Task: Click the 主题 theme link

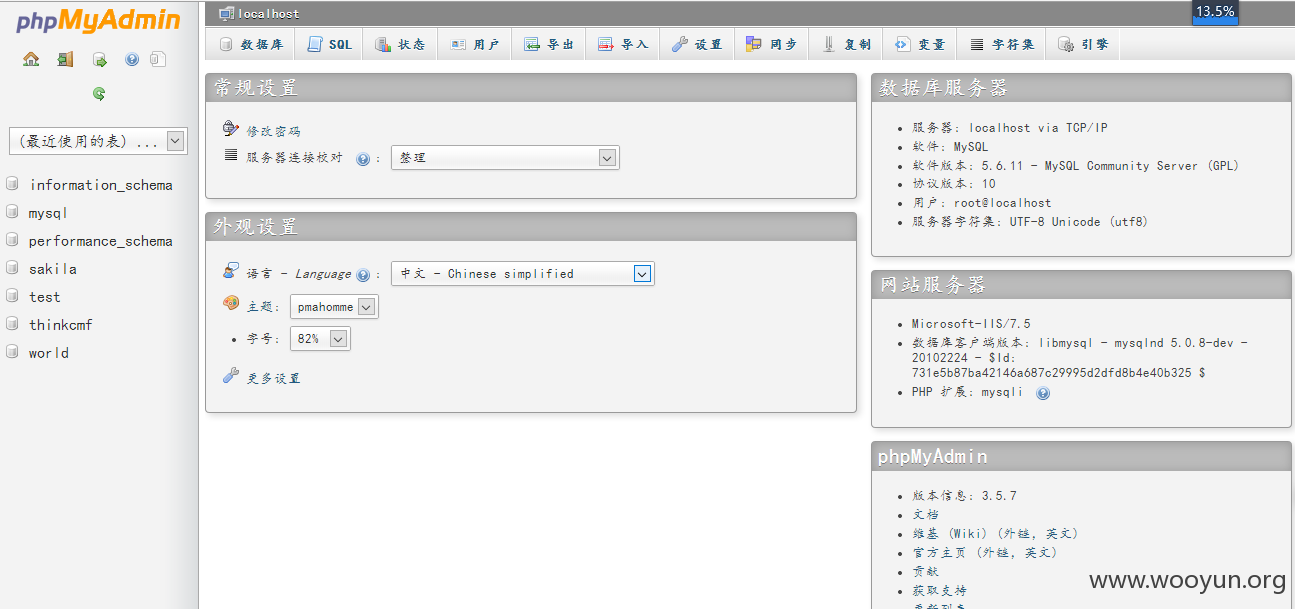Action: [x=260, y=307]
